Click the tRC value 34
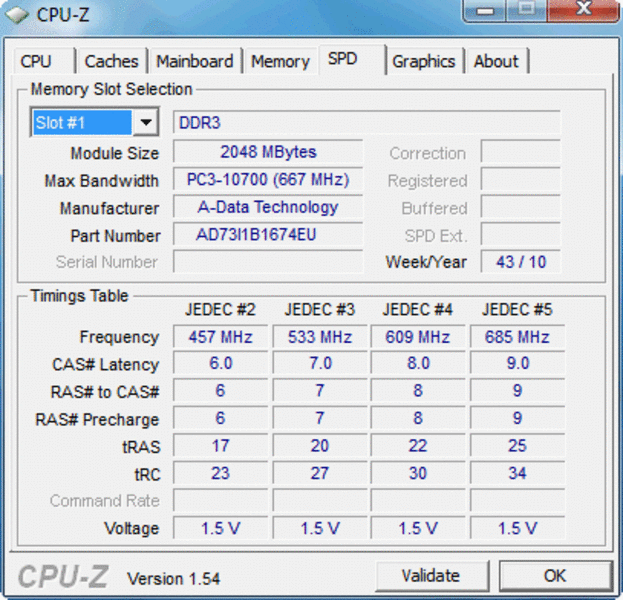Viewport: 623px width, 600px height. (517, 473)
